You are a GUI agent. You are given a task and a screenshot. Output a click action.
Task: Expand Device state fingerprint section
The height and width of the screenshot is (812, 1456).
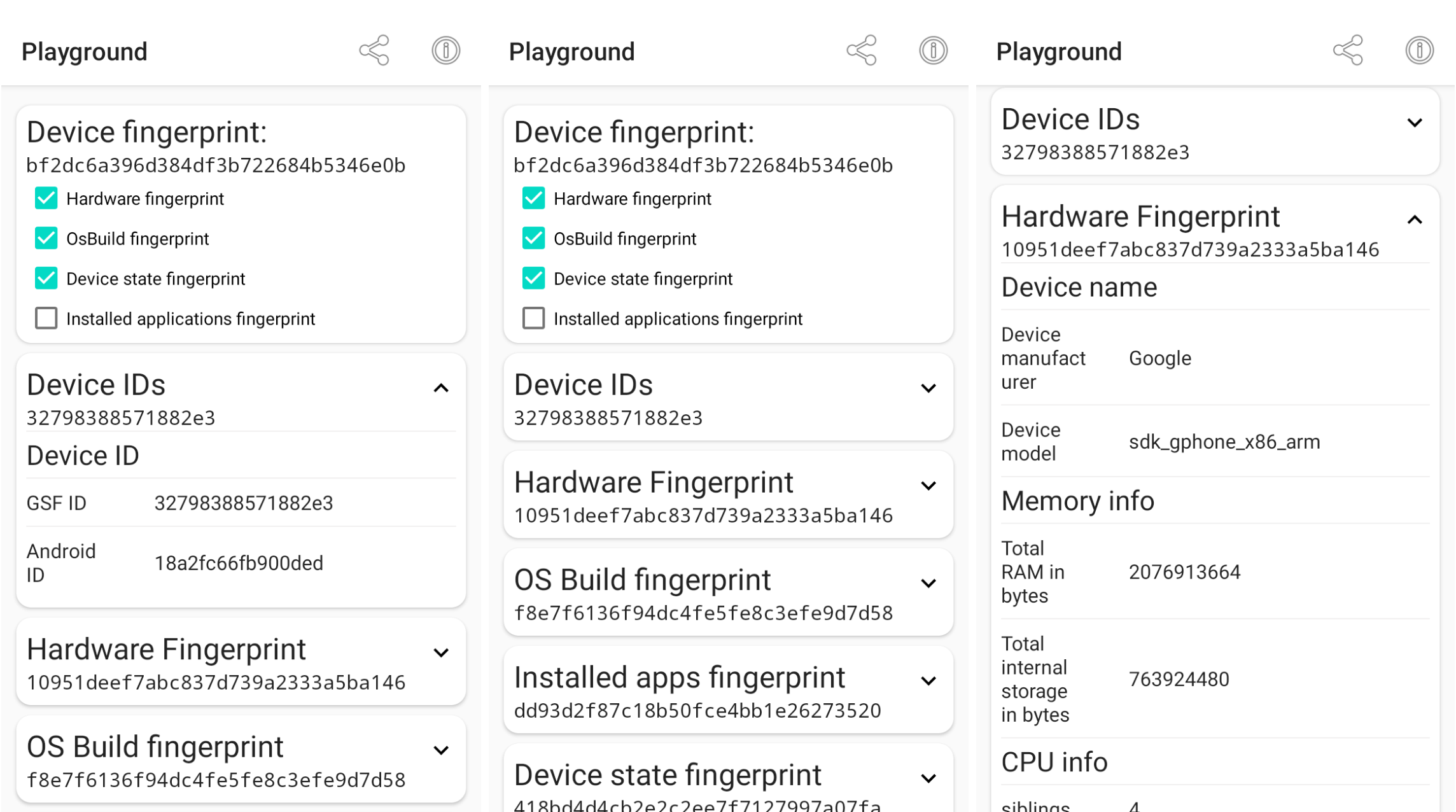(928, 778)
